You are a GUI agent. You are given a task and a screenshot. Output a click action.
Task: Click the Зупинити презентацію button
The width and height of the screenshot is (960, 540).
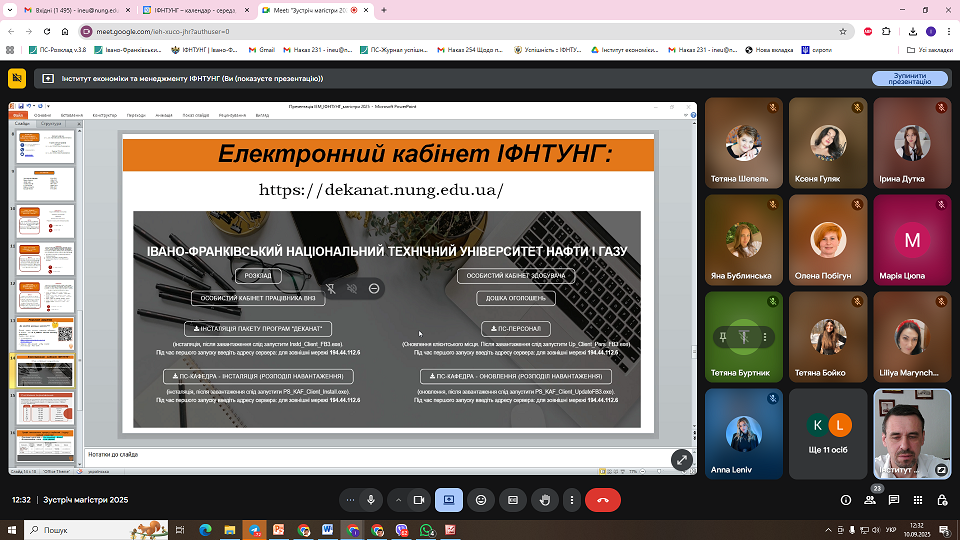pyautogui.click(x=909, y=78)
